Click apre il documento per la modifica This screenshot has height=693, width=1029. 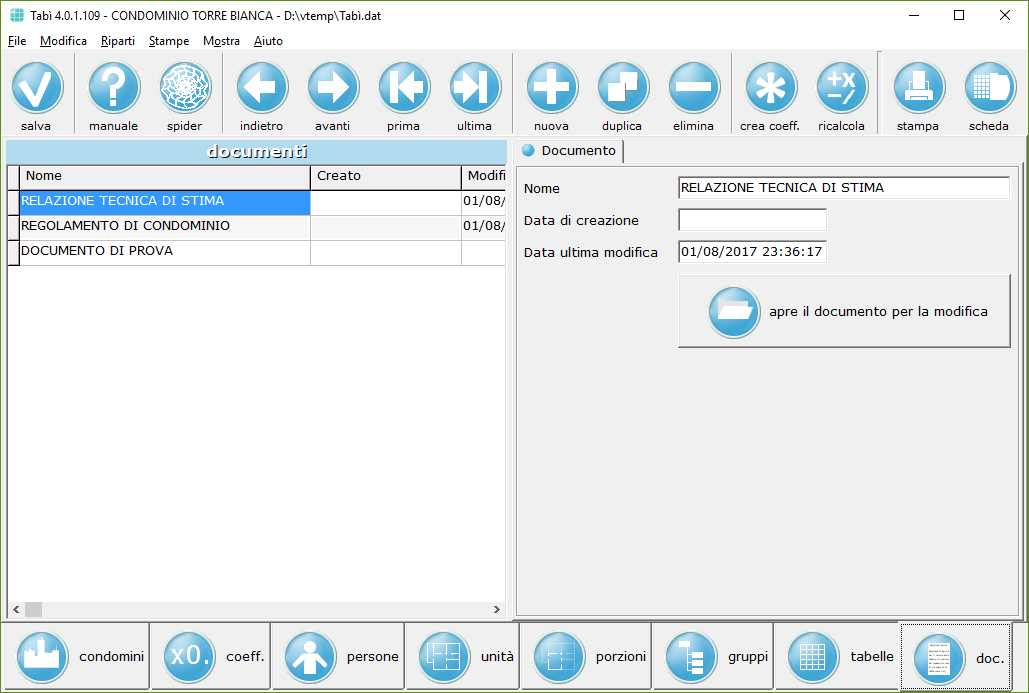pyautogui.click(x=844, y=312)
